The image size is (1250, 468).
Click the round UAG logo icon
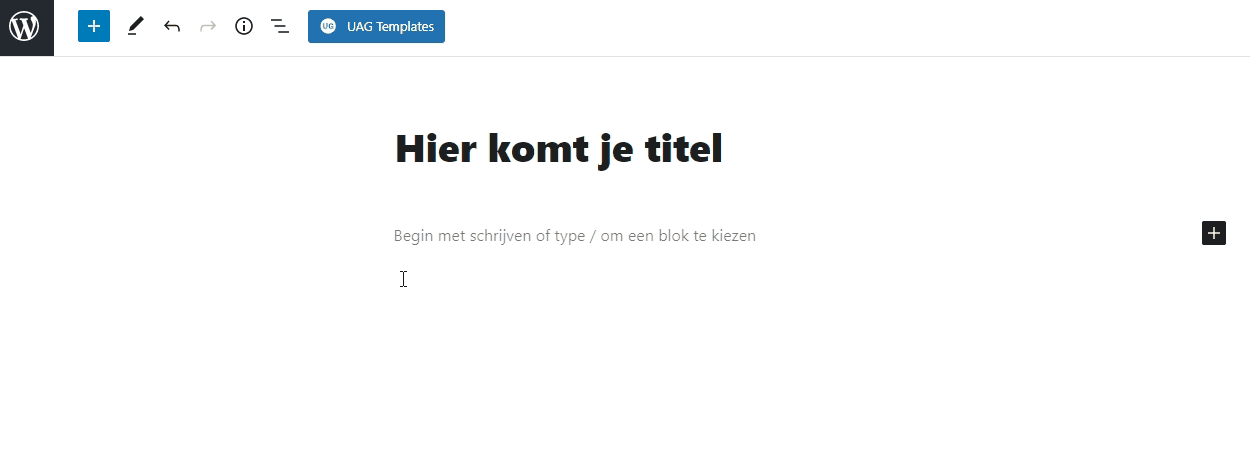328,27
